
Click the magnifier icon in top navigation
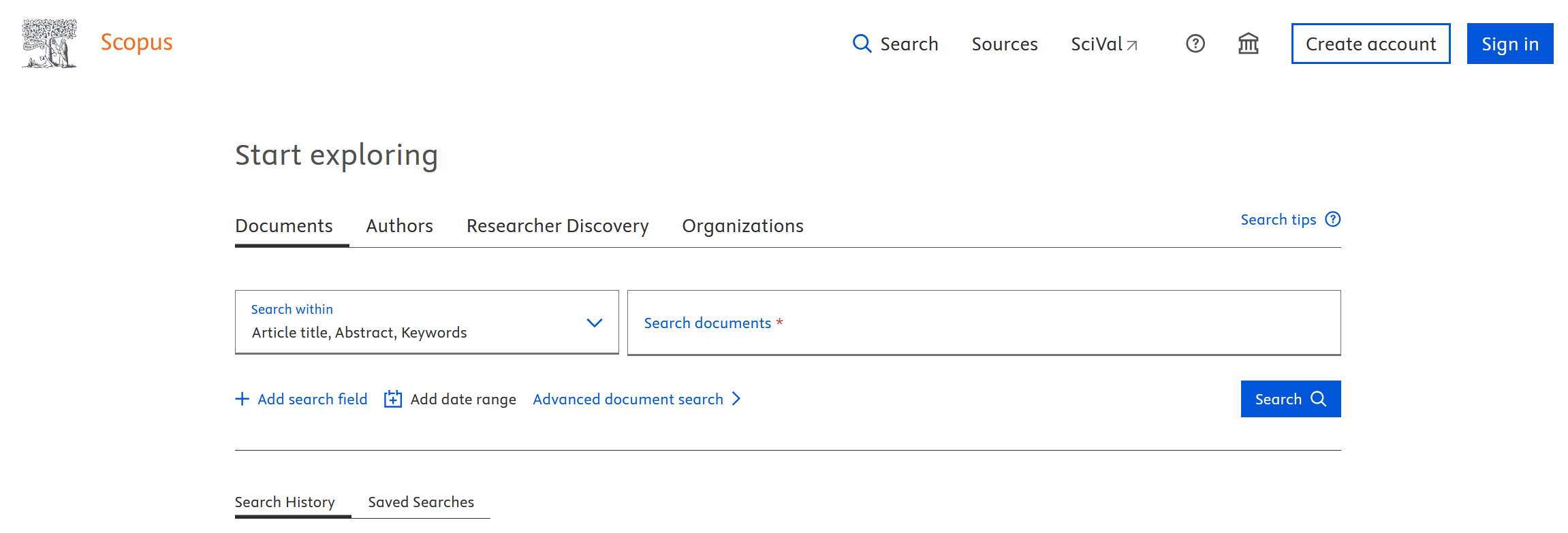(x=862, y=44)
